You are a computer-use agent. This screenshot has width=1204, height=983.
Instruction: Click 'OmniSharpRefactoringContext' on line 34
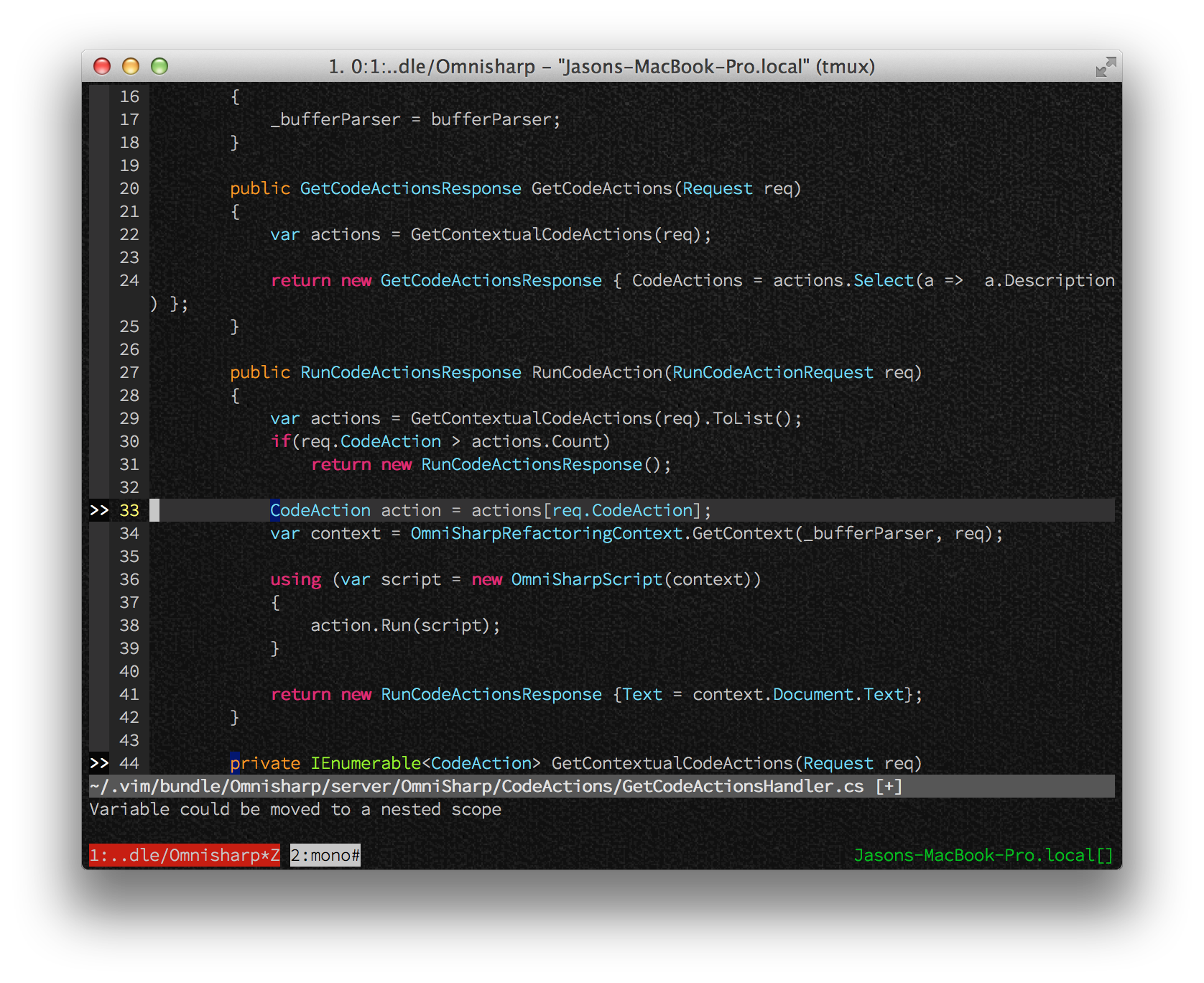[547, 533]
